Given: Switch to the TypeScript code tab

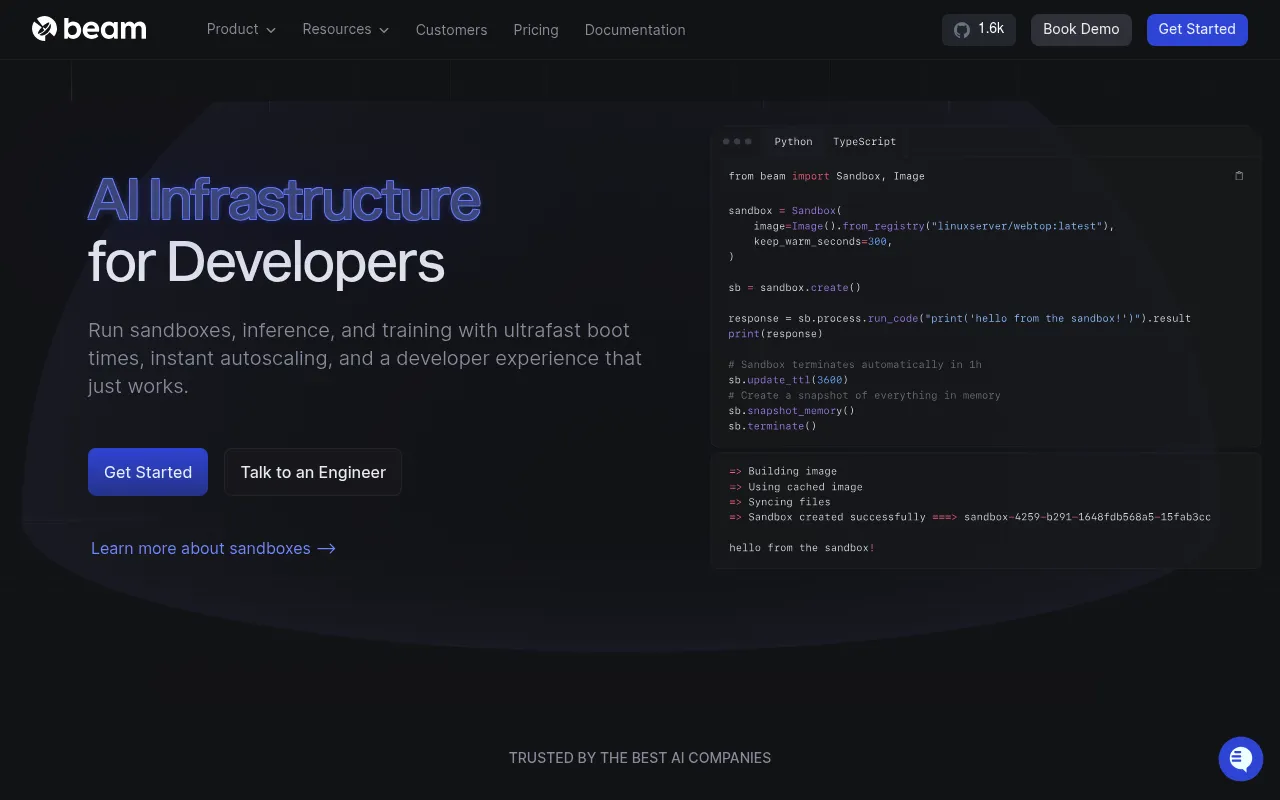Looking at the screenshot, I should point(864,141).
